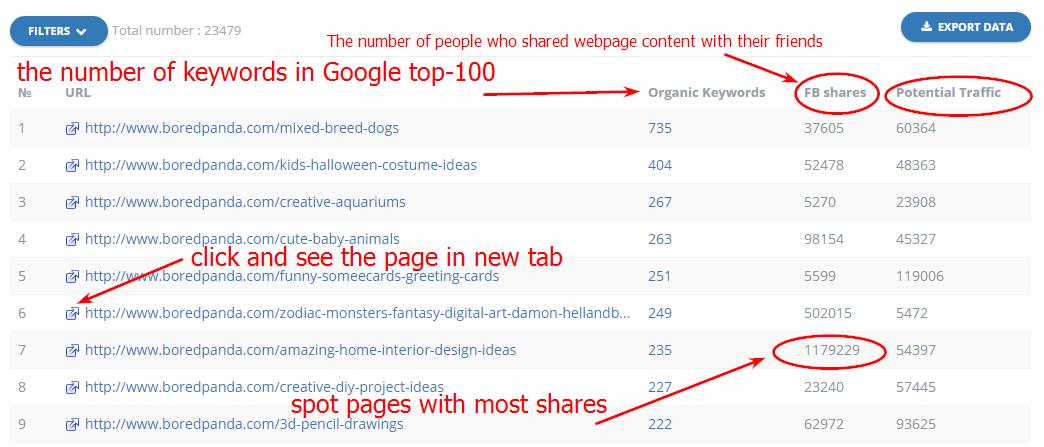Click the URL column header
Image resolution: width=1044 pixels, height=447 pixels.
point(78,92)
